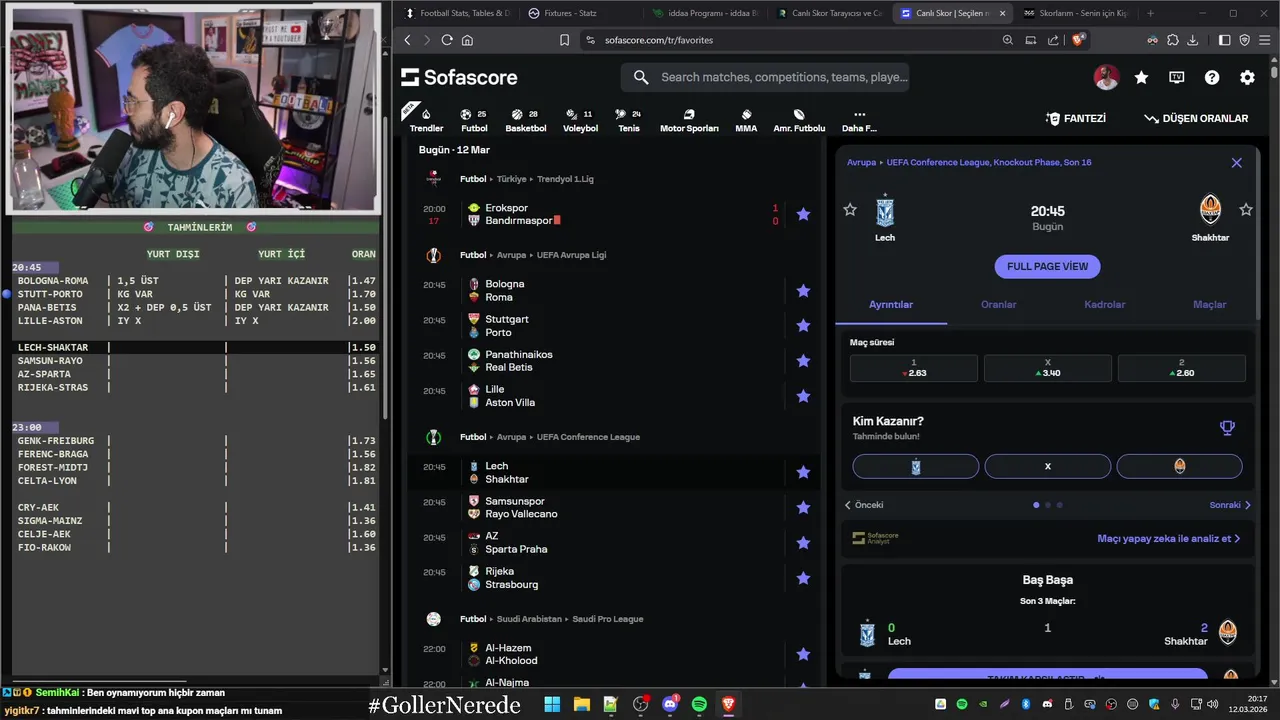Screen dimensions: 1280x720
Task: Switch to the Oranlar tab
Action: pyautogui.click(x=998, y=304)
